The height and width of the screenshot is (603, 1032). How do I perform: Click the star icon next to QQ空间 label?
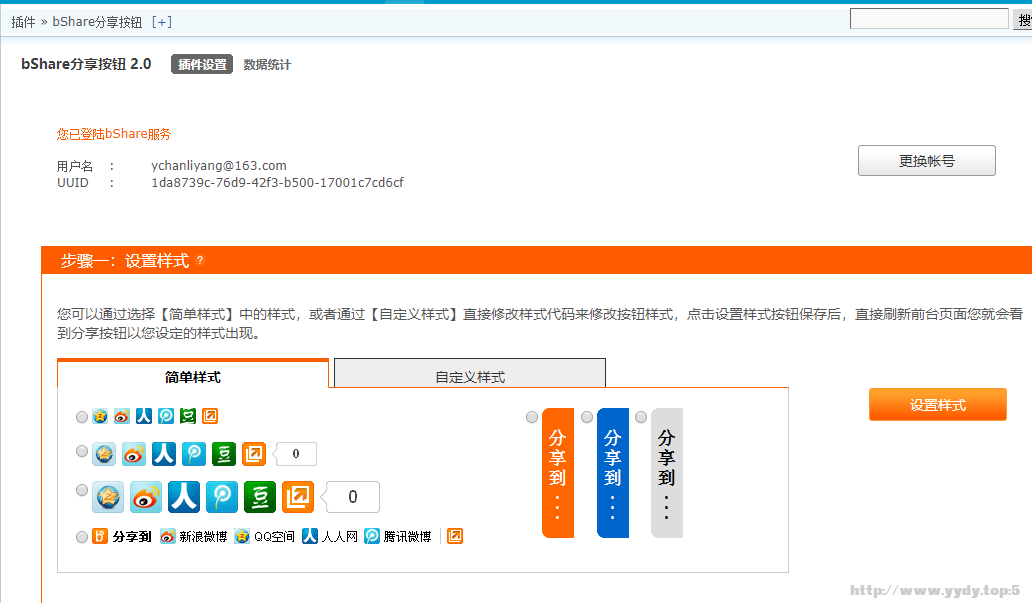242,537
